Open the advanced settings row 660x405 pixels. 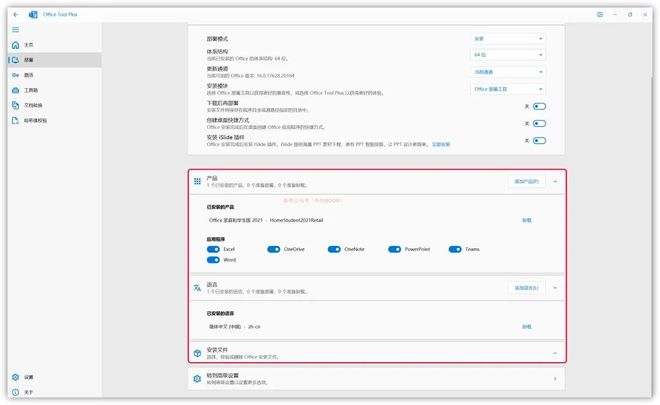(375, 378)
